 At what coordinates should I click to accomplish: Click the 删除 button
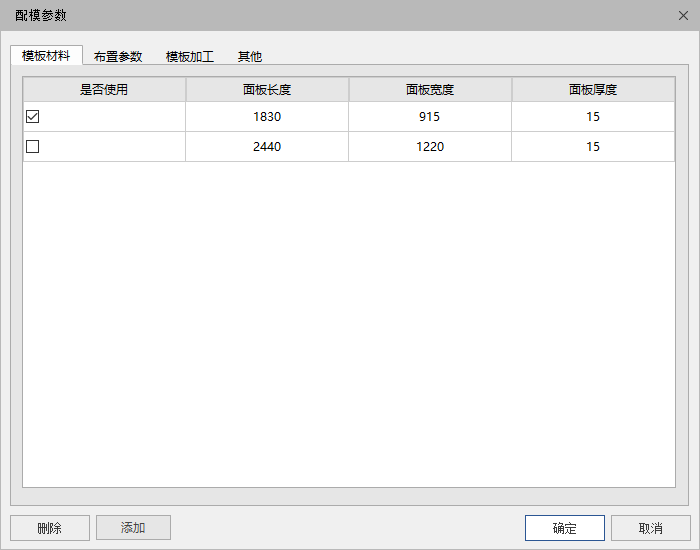click(50, 528)
